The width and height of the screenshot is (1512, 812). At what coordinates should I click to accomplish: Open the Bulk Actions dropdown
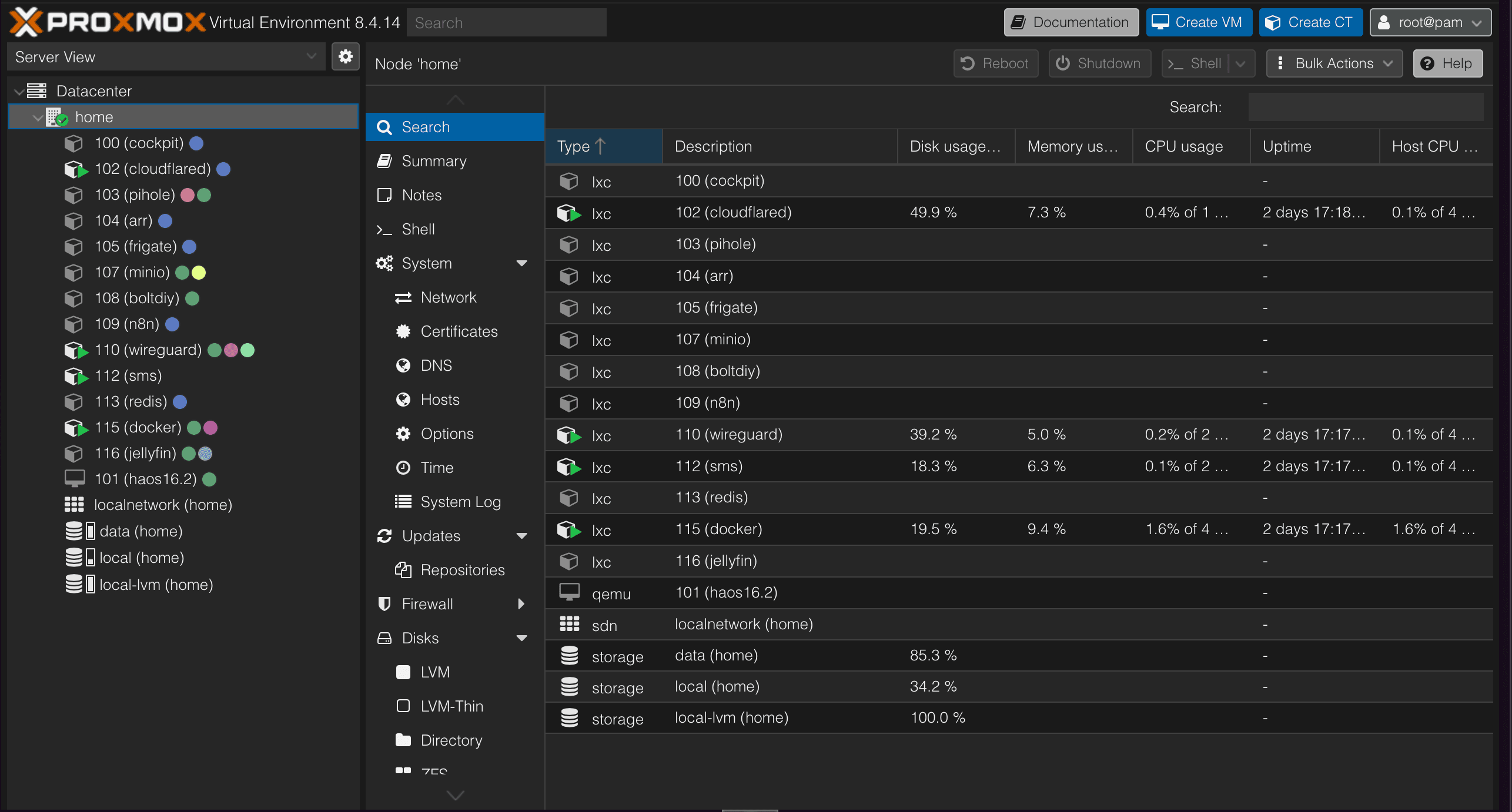coord(1334,63)
